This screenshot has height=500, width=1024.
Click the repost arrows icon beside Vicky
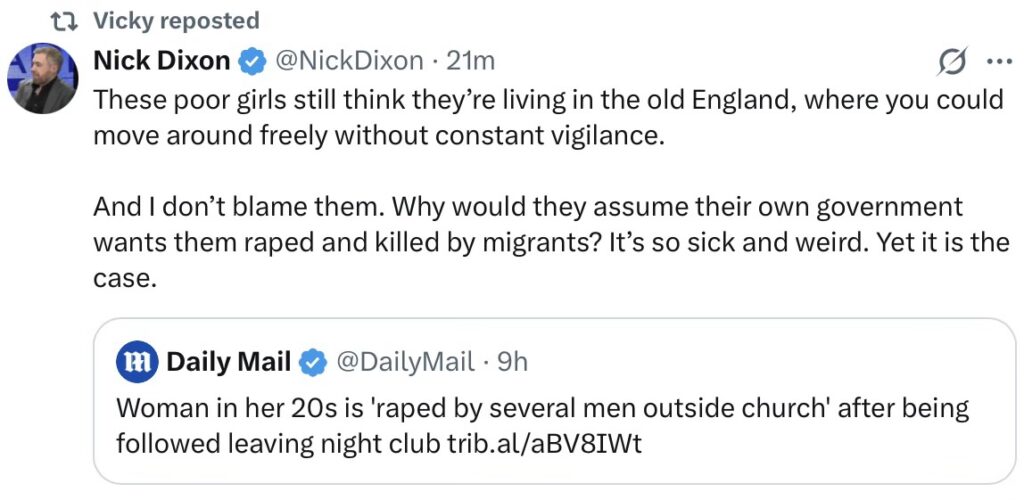pos(62,20)
